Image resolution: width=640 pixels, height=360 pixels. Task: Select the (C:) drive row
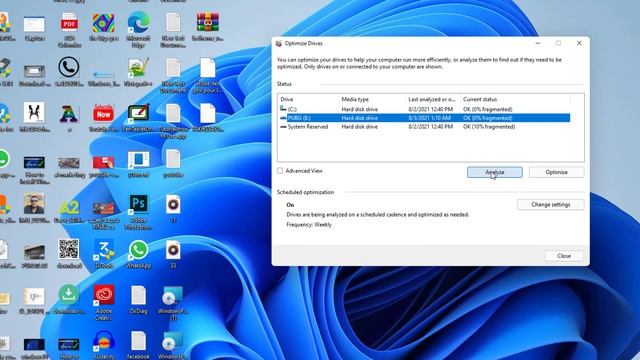424,109
